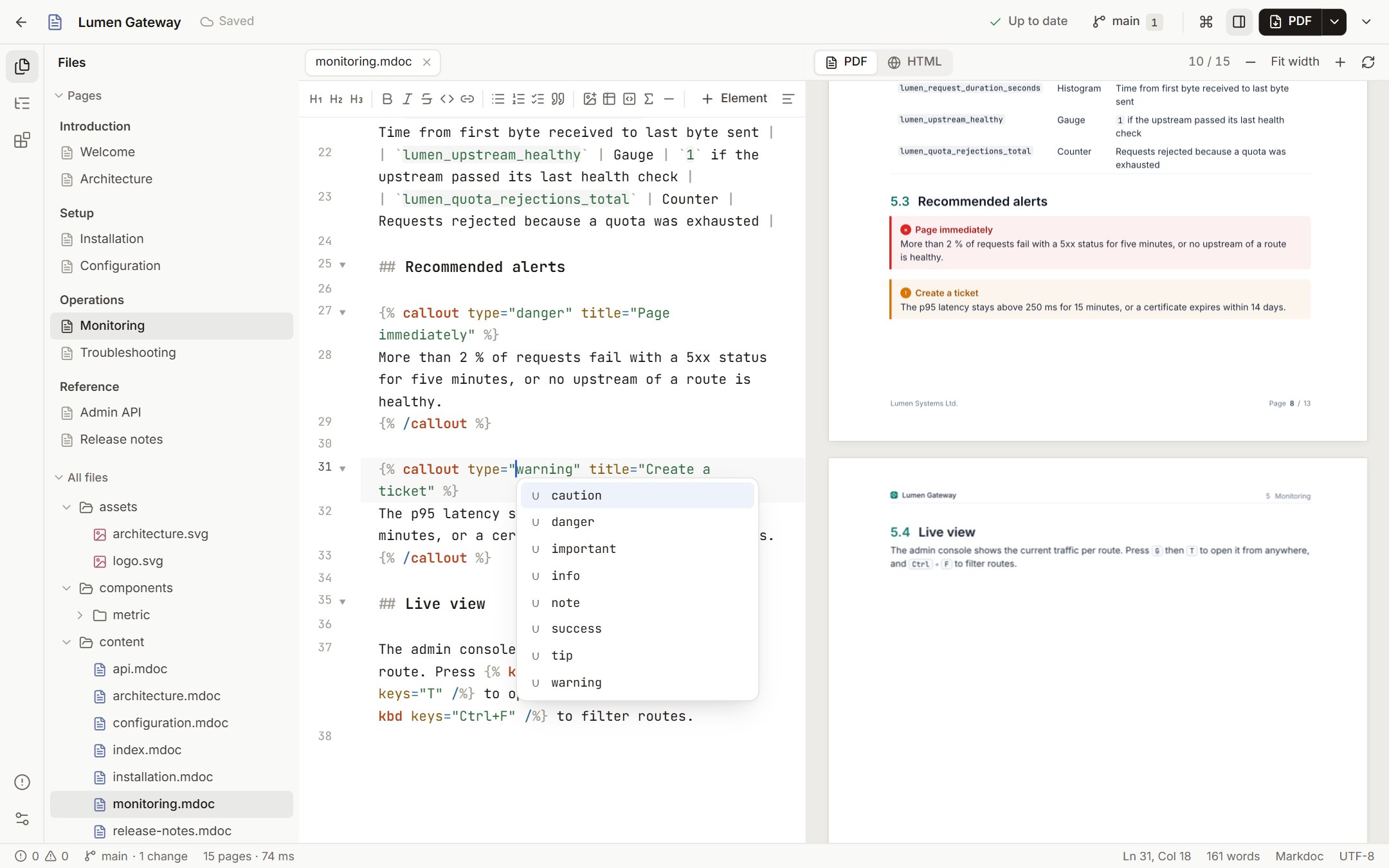Refresh the PDF preview

pyautogui.click(x=1368, y=62)
